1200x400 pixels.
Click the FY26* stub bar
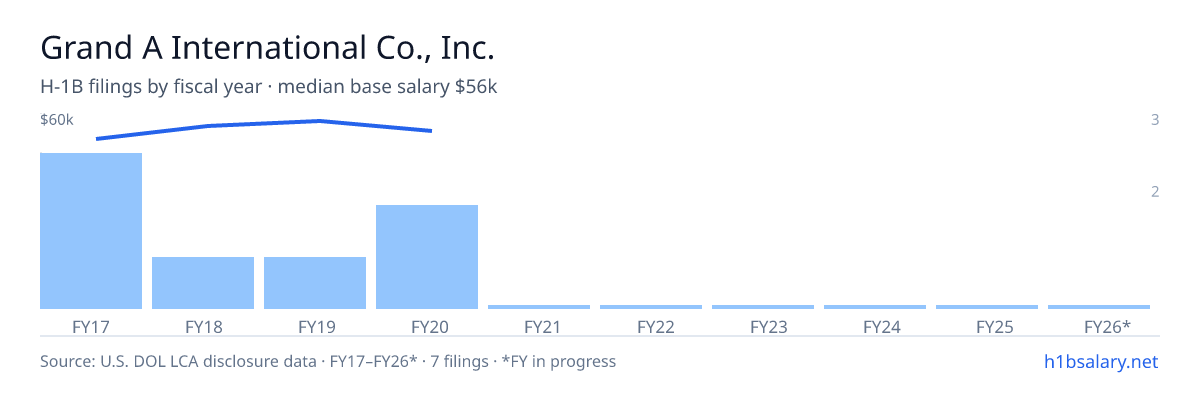[1099, 307]
